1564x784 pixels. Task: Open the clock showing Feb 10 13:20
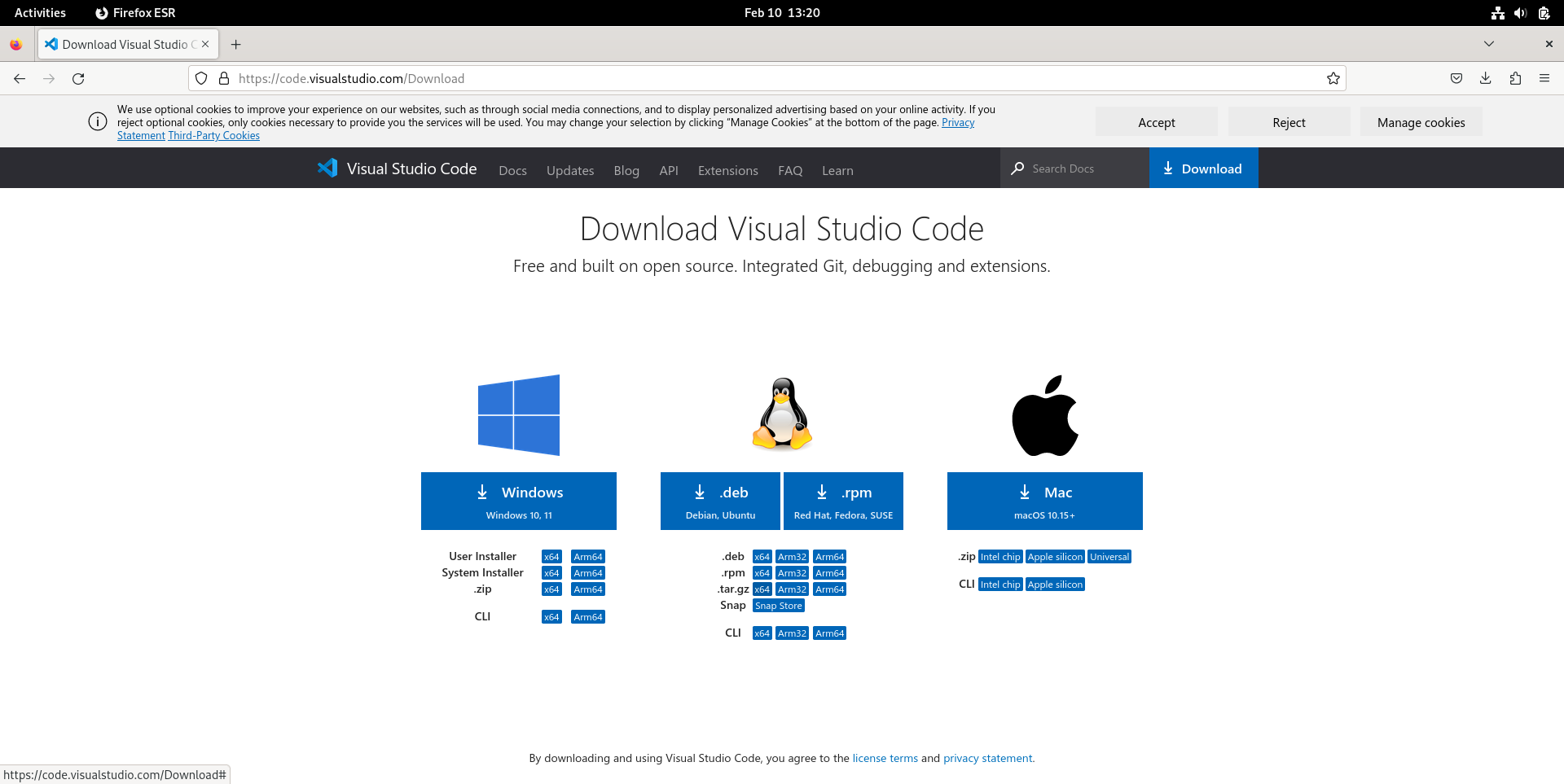pos(782,12)
